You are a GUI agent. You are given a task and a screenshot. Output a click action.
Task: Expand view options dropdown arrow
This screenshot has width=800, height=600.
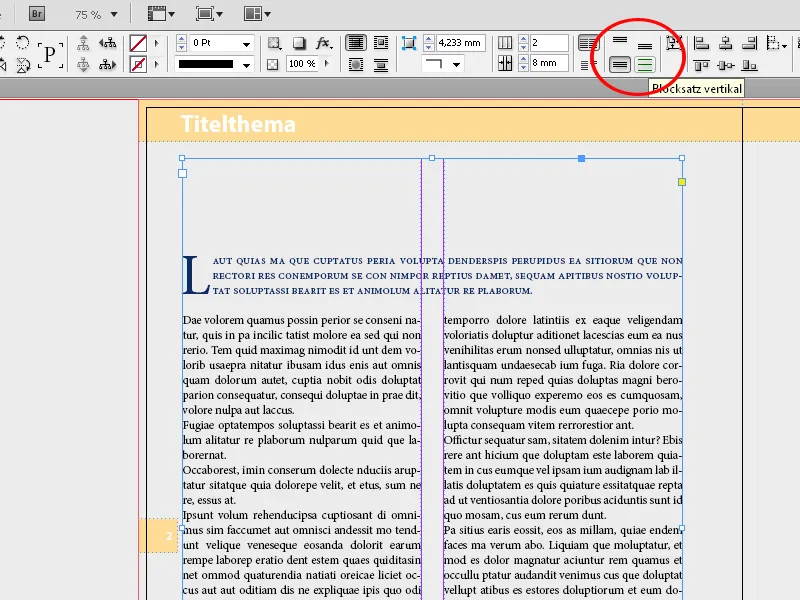(x=171, y=14)
